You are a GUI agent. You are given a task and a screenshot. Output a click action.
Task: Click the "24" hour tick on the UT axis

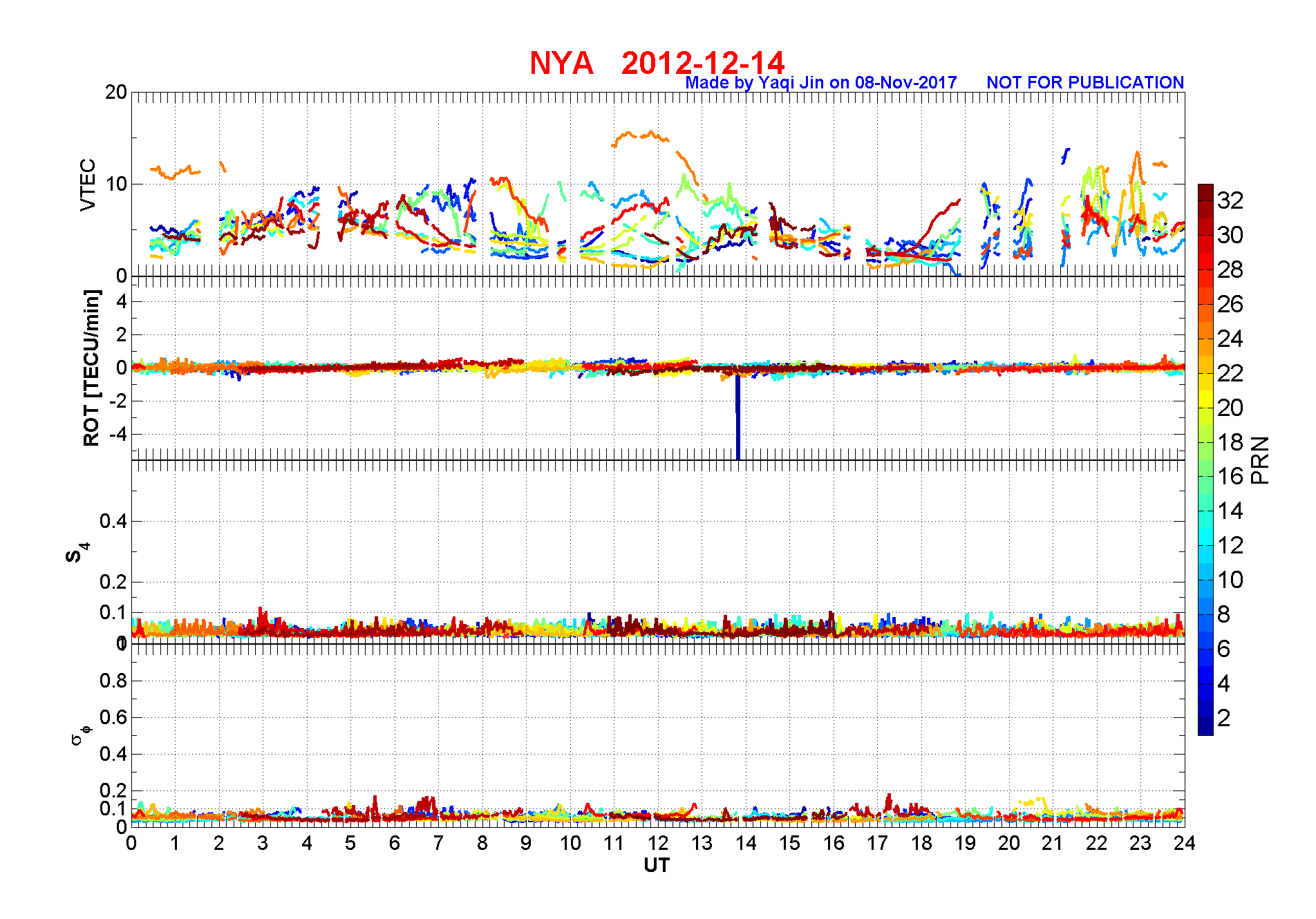[1185, 843]
